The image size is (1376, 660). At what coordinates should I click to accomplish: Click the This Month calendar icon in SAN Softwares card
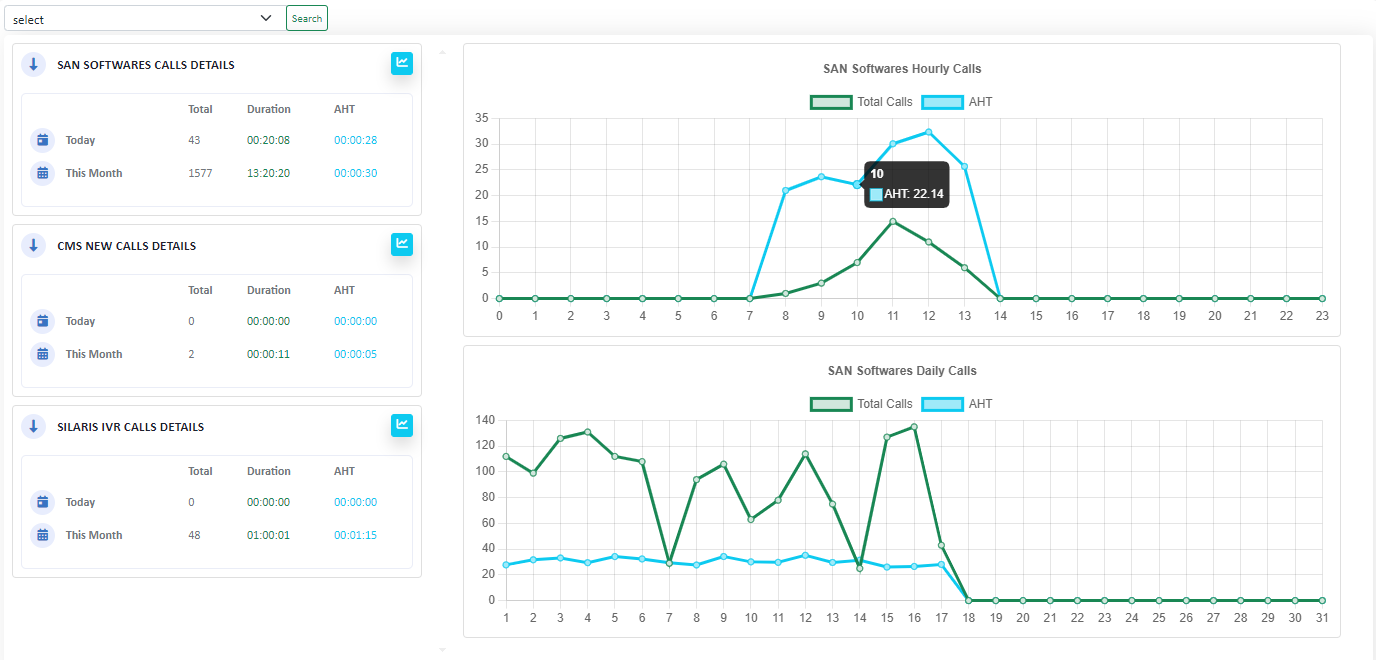pos(41,172)
